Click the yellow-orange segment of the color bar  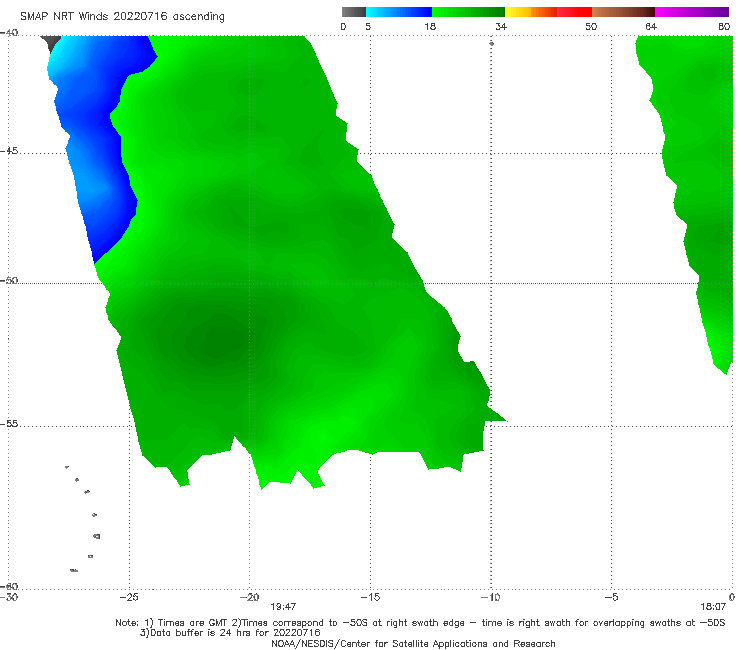pos(531,12)
